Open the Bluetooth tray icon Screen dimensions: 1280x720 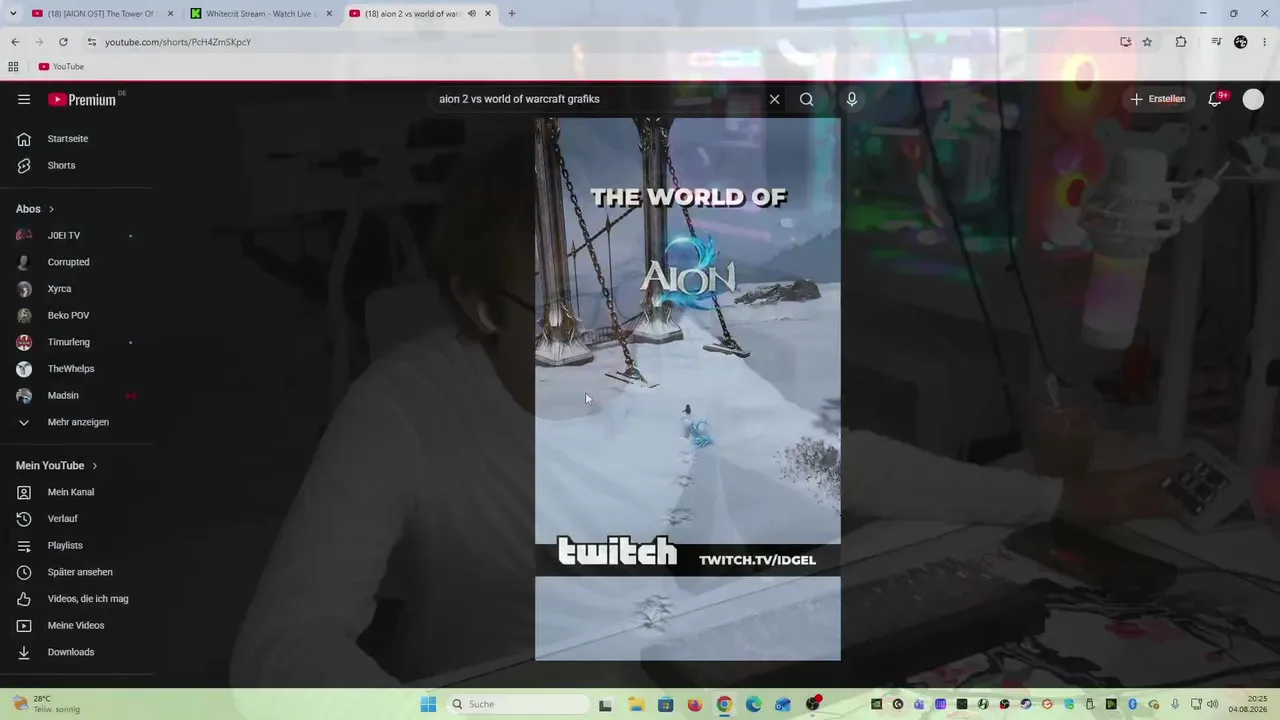click(1132, 704)
